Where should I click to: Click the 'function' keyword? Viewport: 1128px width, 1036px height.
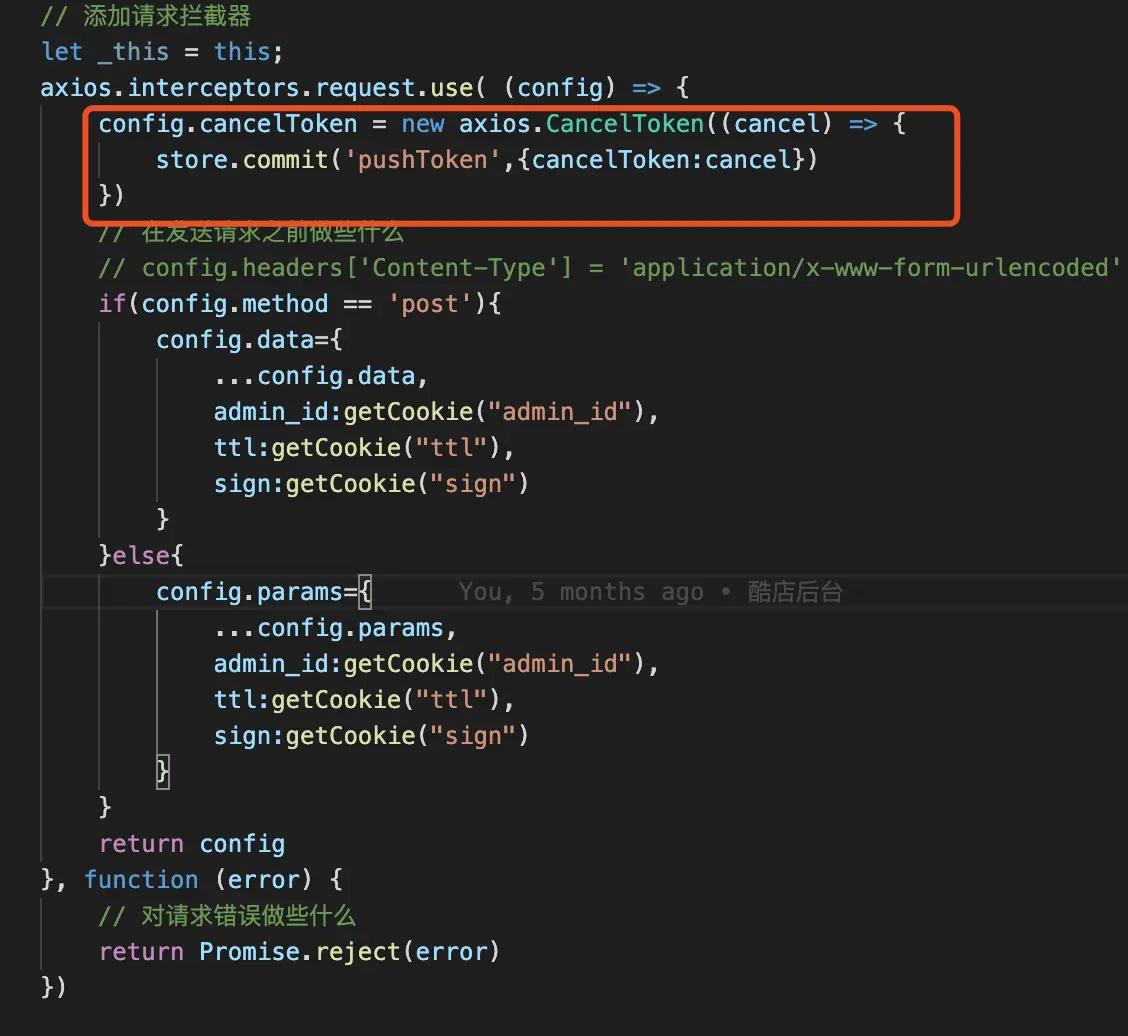141,879
